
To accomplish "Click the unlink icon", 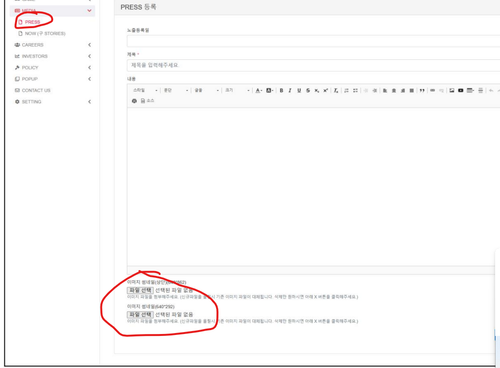I will click(x=441, y=90).
